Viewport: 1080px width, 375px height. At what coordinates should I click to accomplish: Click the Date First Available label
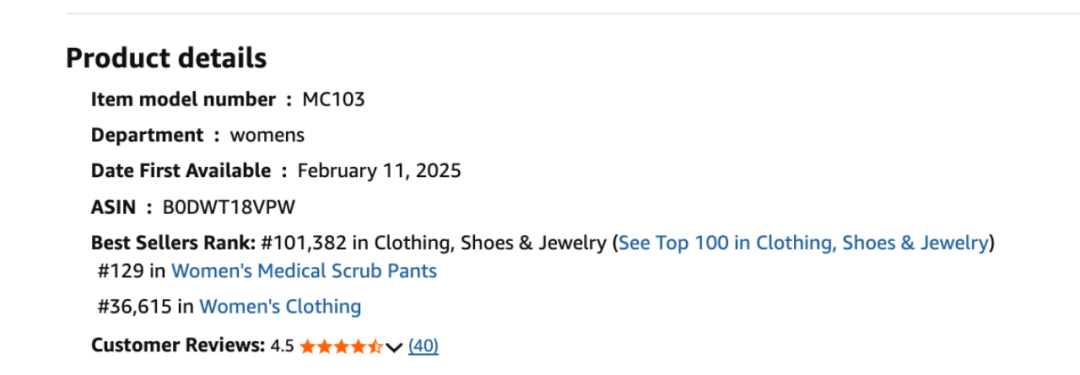tap(180, 171)
